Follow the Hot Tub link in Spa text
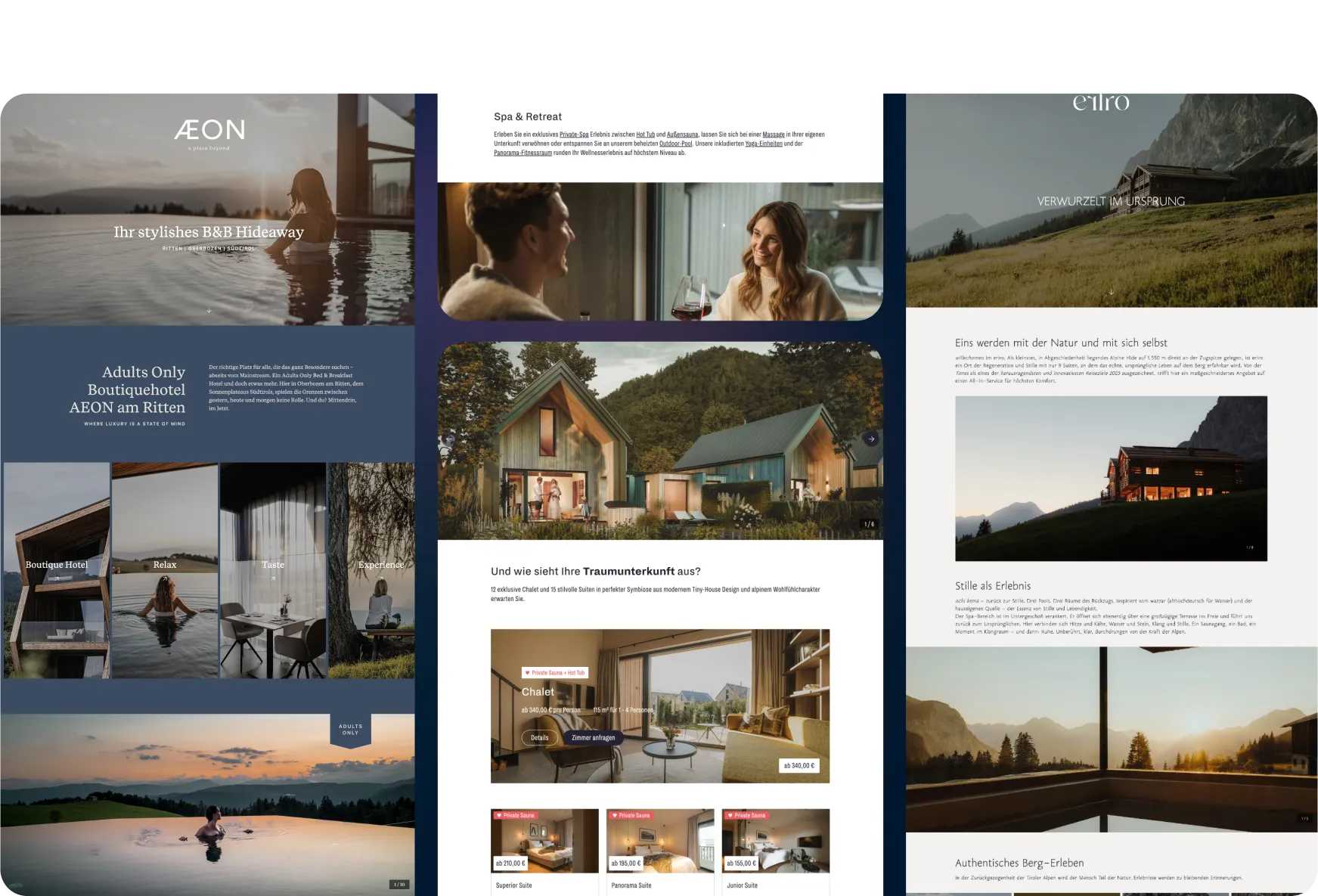Screen dimensions: 1318x896 point(645,135)
